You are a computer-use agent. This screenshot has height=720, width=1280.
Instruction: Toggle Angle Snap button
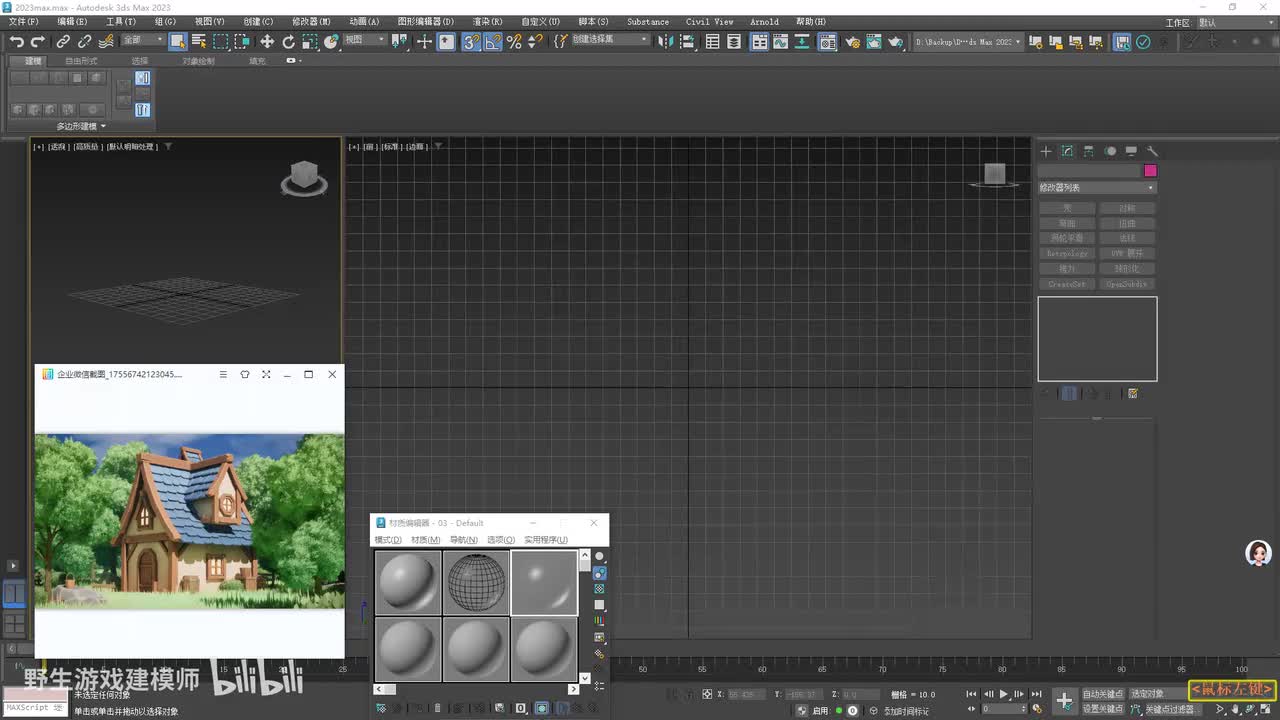coord(492,41)
